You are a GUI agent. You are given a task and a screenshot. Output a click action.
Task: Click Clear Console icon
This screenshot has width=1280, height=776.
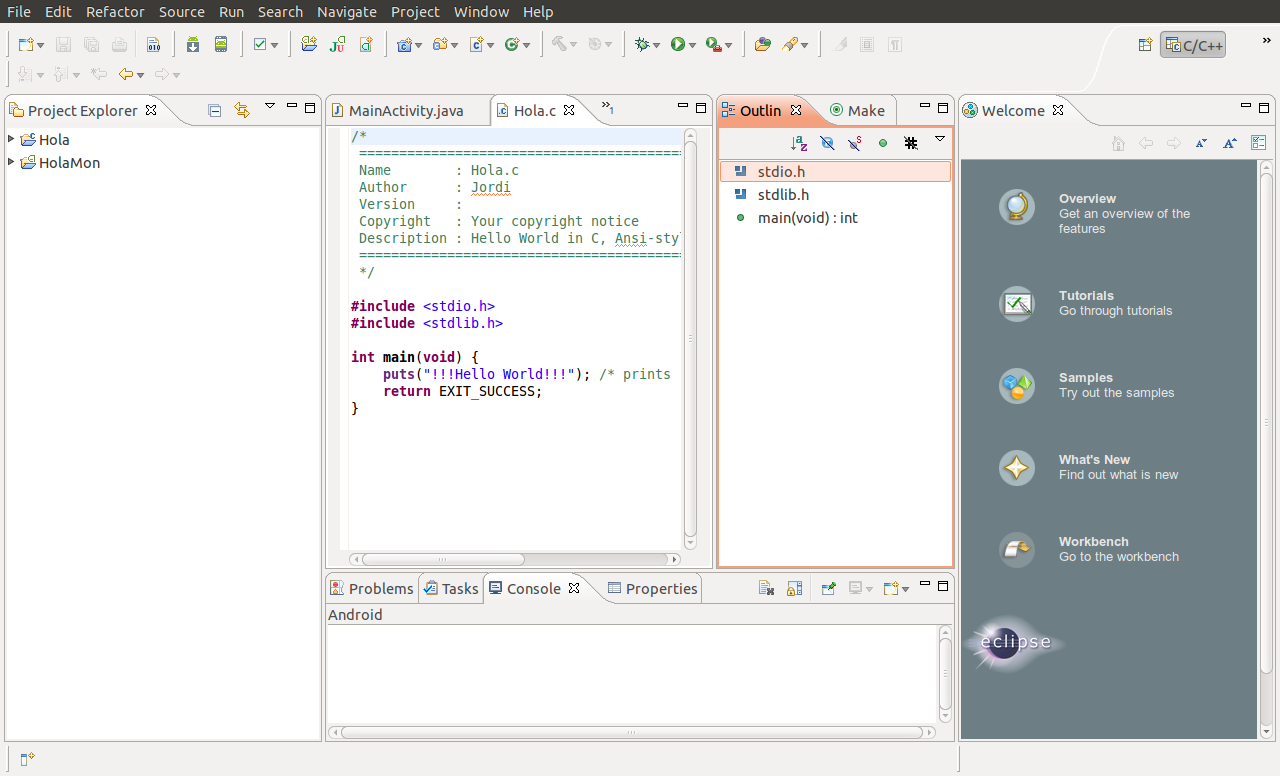tap(766, 589)
